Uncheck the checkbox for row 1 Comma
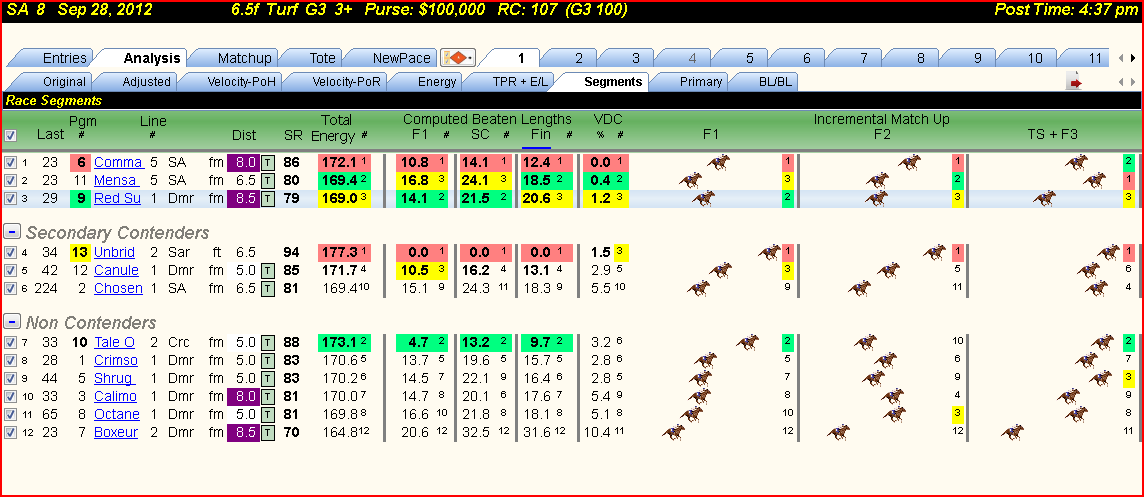Screen dimensions: 1144x497 click(10, 162)
